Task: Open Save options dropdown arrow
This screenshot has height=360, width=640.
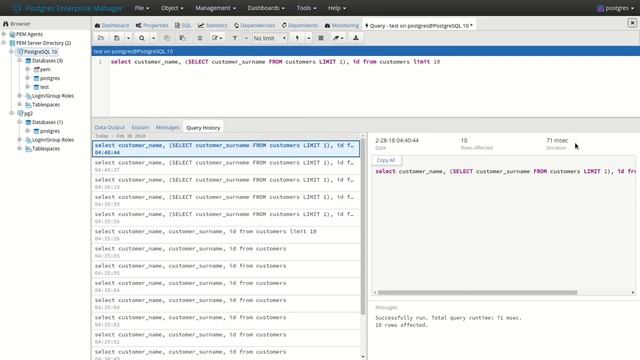Action: [x=128, y=38]
